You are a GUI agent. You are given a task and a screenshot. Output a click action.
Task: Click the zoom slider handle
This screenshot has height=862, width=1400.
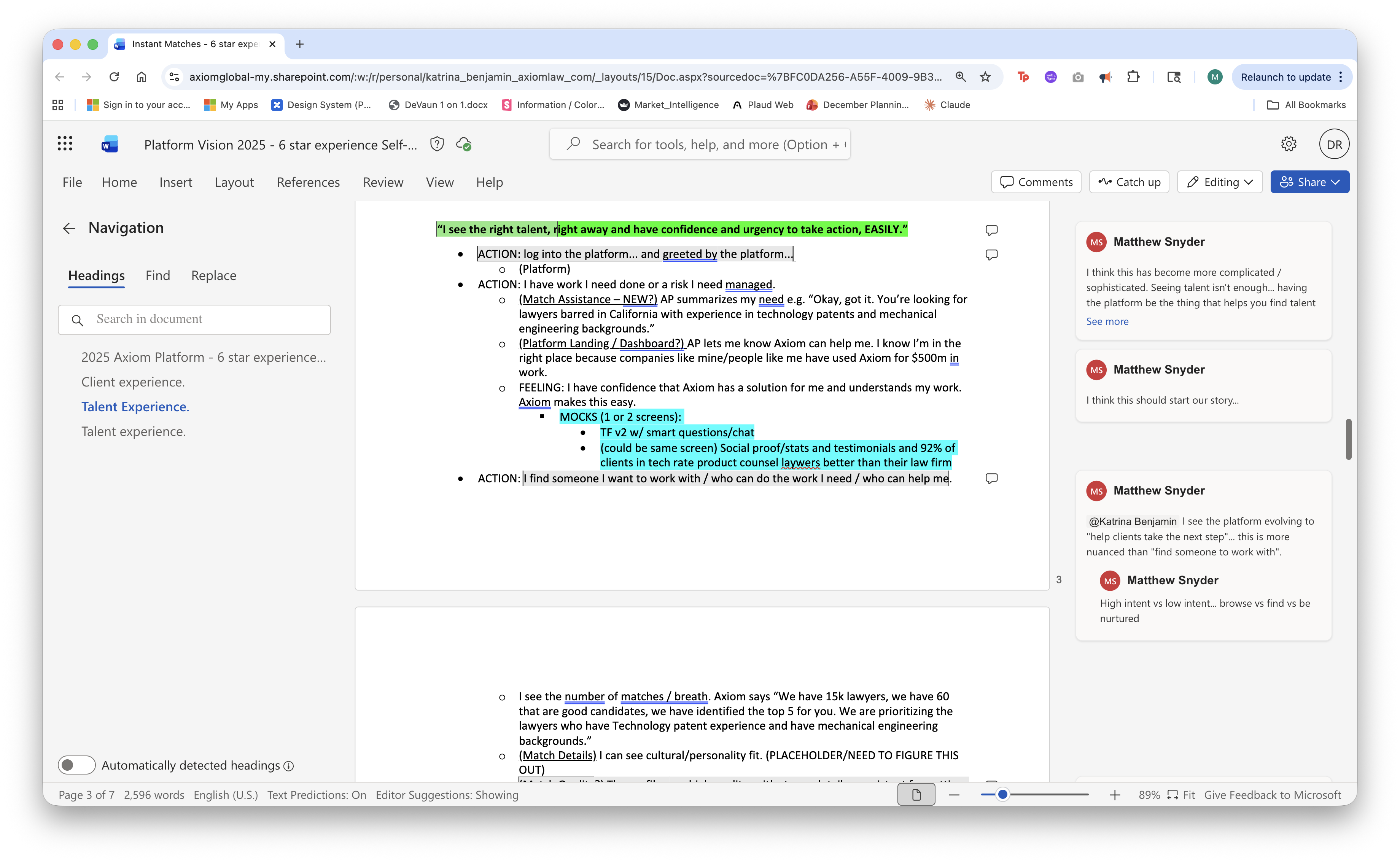[1003, 795]
